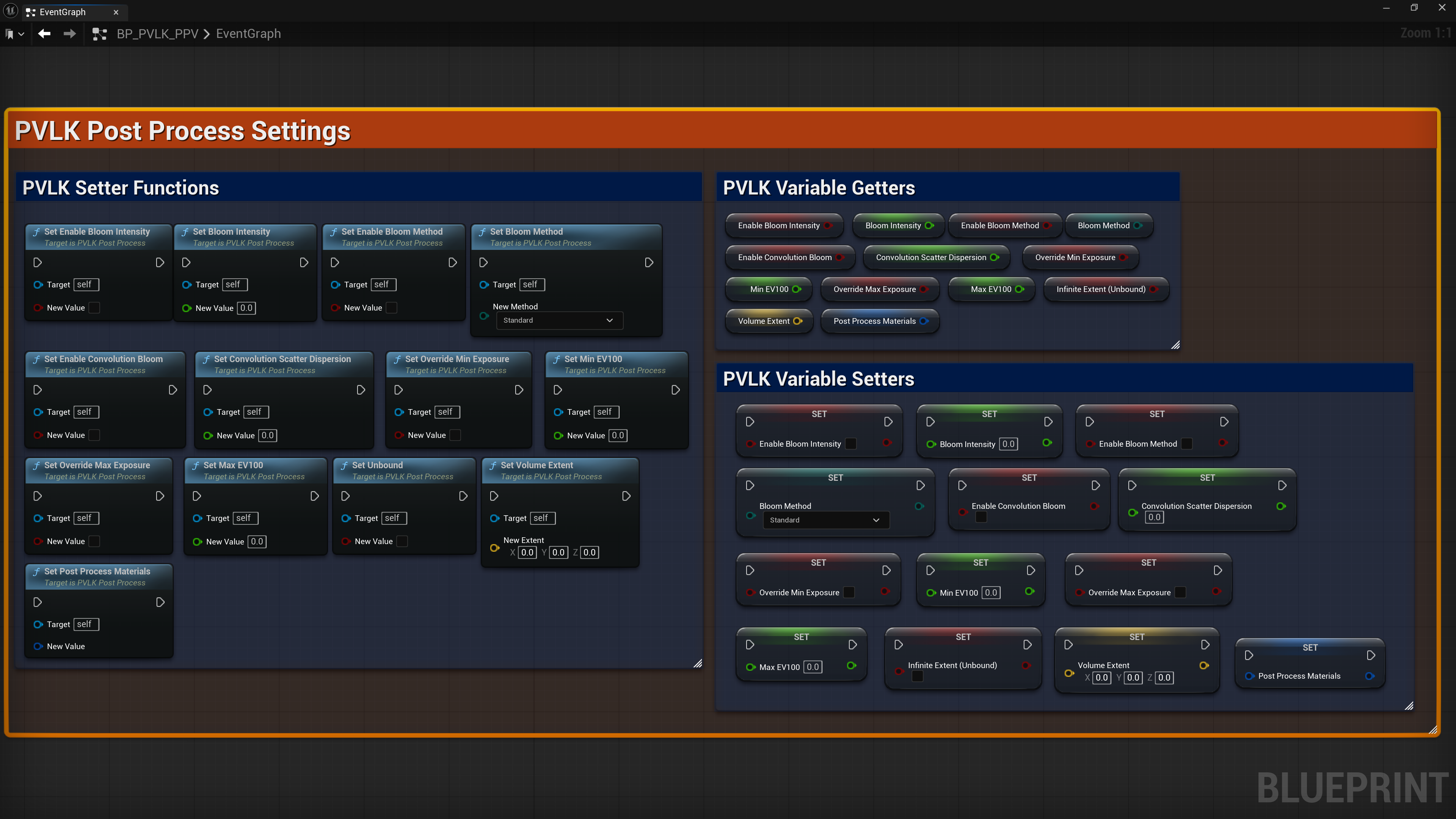Click New Extent X field on Set Volume Extent
The width and height of the screenshot is (1456, 819).
[x=527, y=552]
